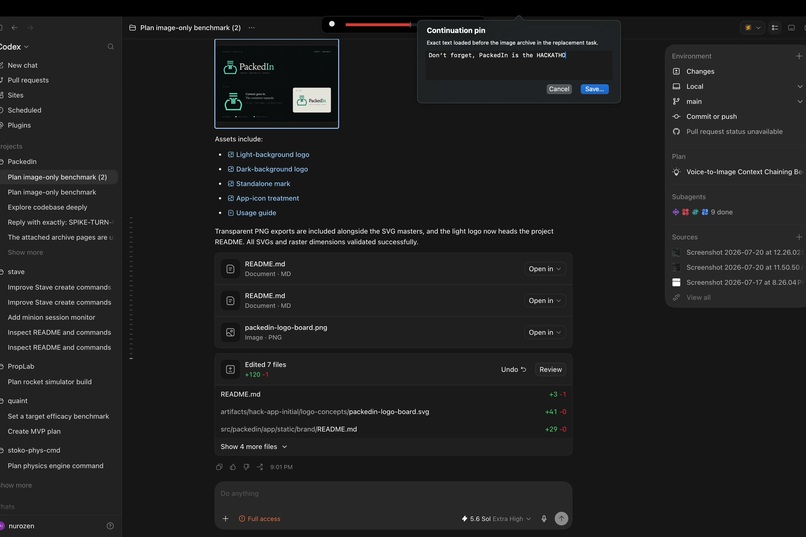Open the Create MVP plan chat

point(34,432)
